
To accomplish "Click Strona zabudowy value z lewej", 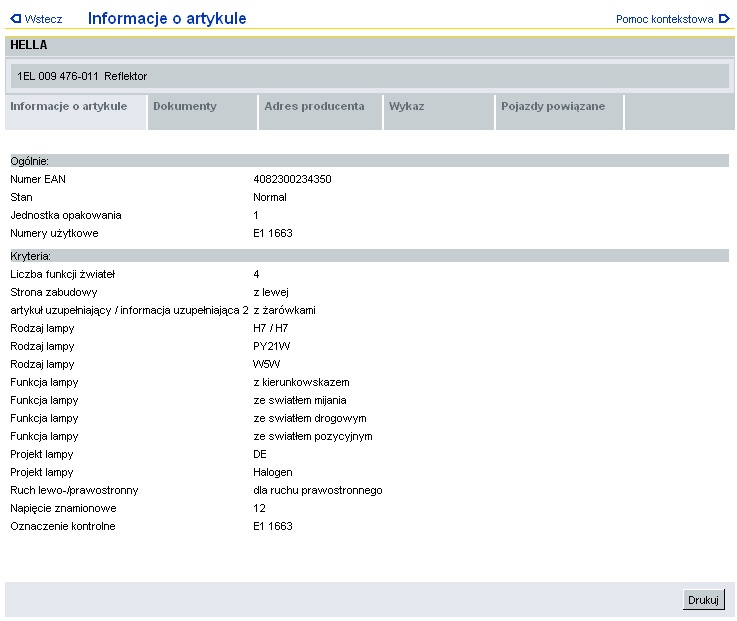I will 271,292.
